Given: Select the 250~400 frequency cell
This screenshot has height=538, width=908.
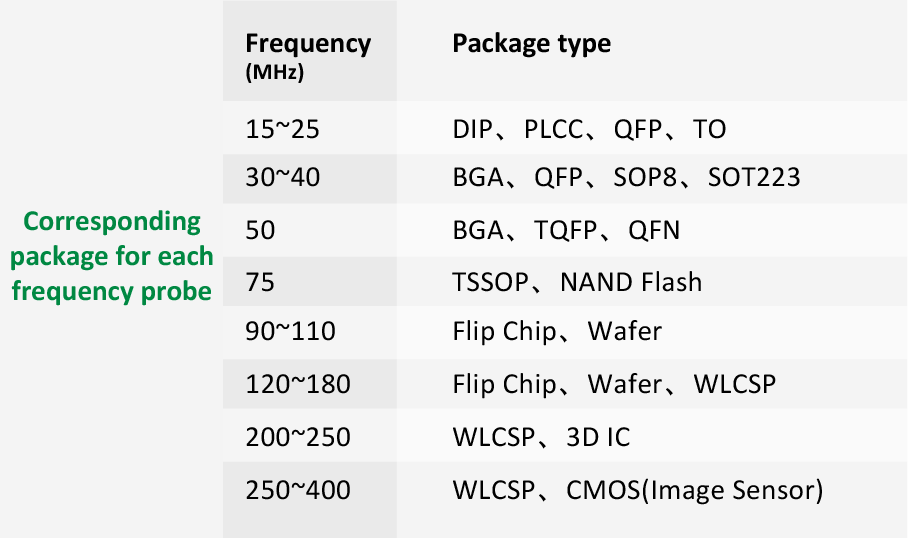Looking at the screenshot, I should point(298,491).
